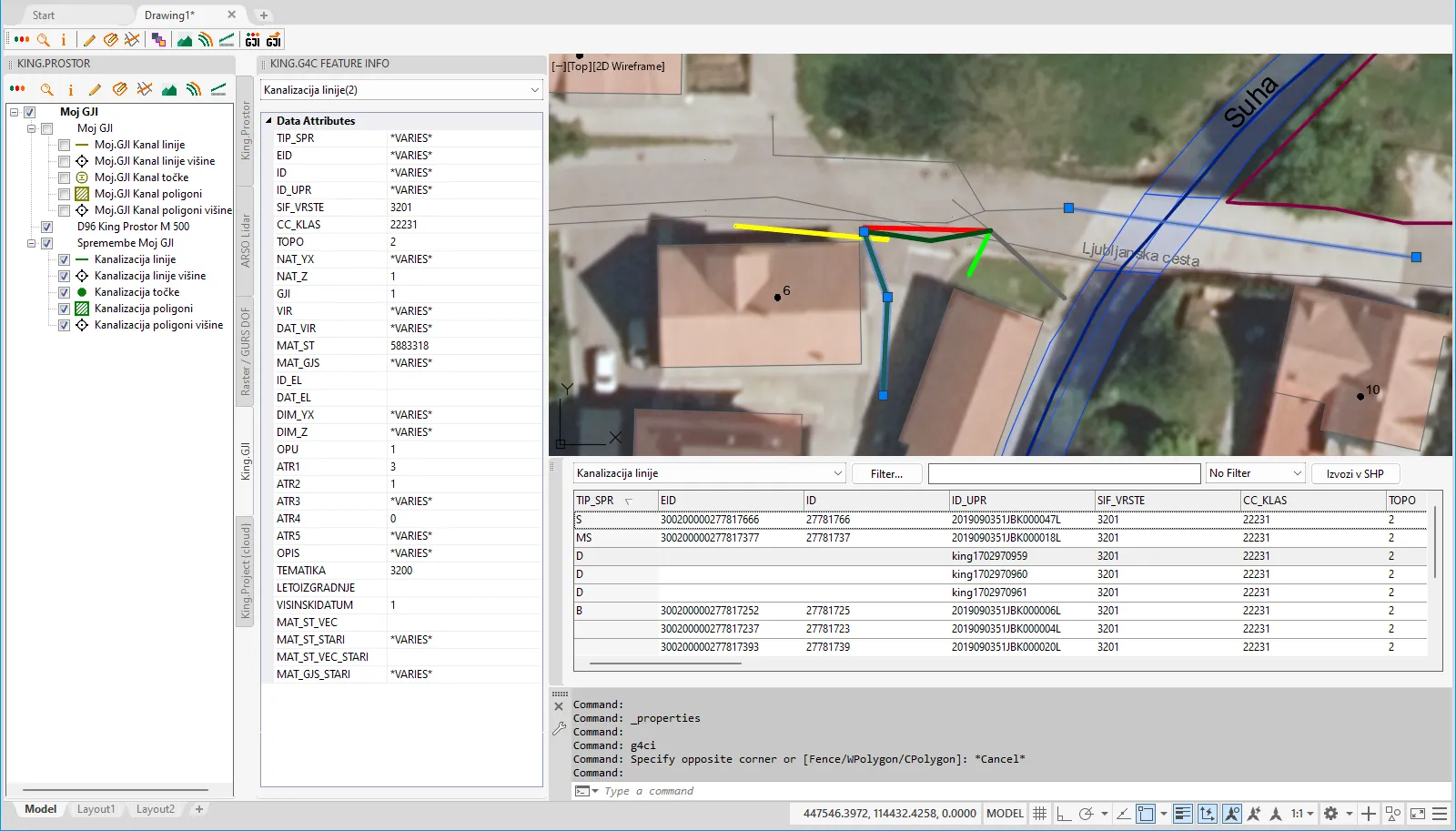The image size is (1456, 831).
Task: Open the No Filter dropdown
Action: click(x=1297, y=473)
